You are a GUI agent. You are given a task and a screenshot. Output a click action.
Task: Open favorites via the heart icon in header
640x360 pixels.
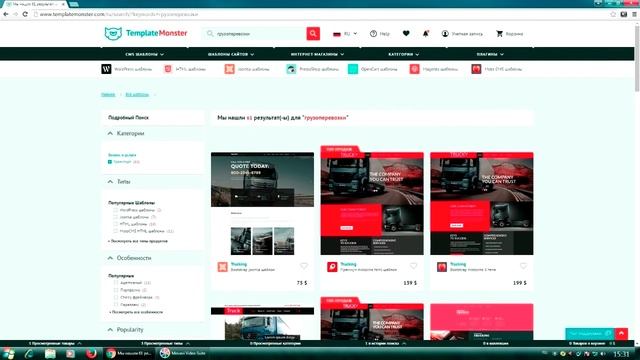[x=406, y=33]
